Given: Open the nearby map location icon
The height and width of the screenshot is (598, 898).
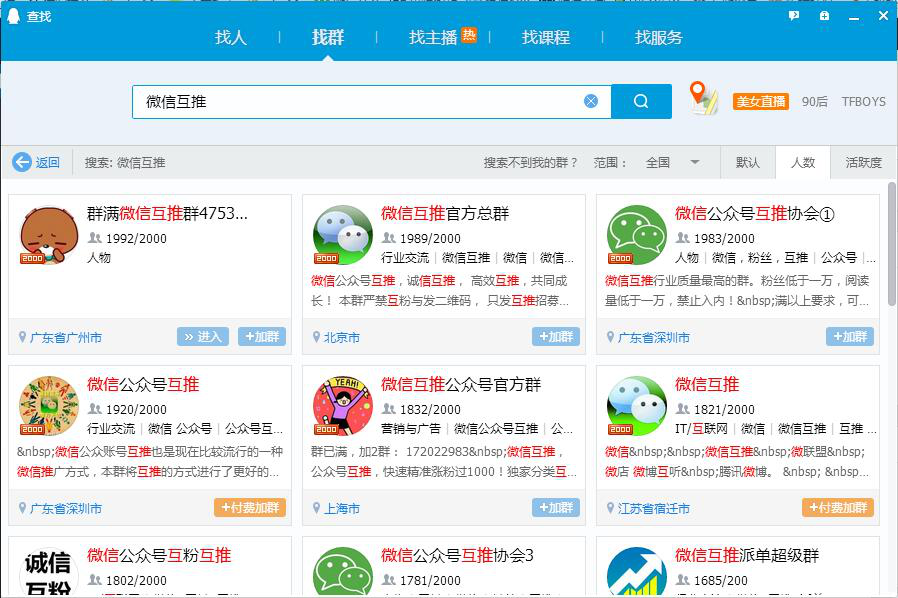Looking at the screenshot, I should (703, 98).
